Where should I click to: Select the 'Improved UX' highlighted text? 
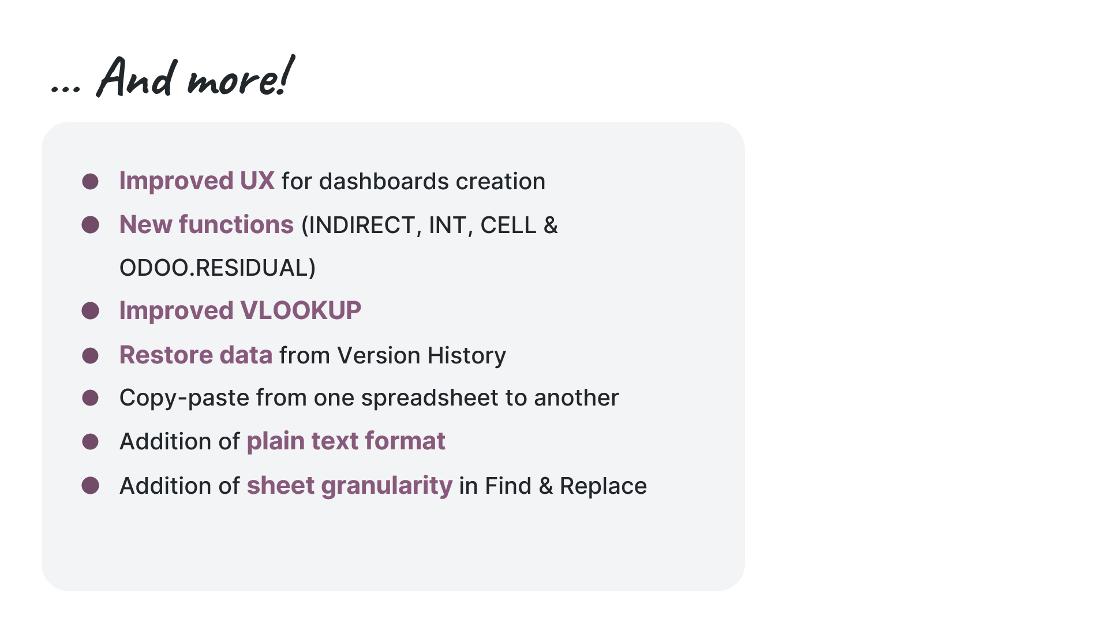[x=196, y=181]
